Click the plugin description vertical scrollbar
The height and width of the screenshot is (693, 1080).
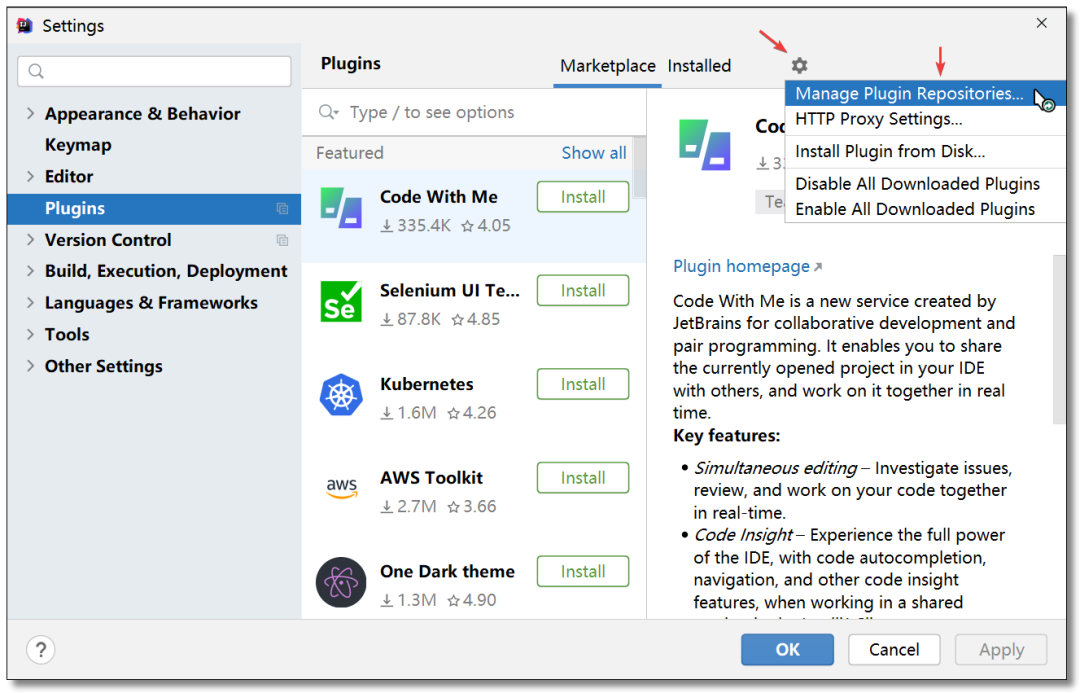(1059, 339)
